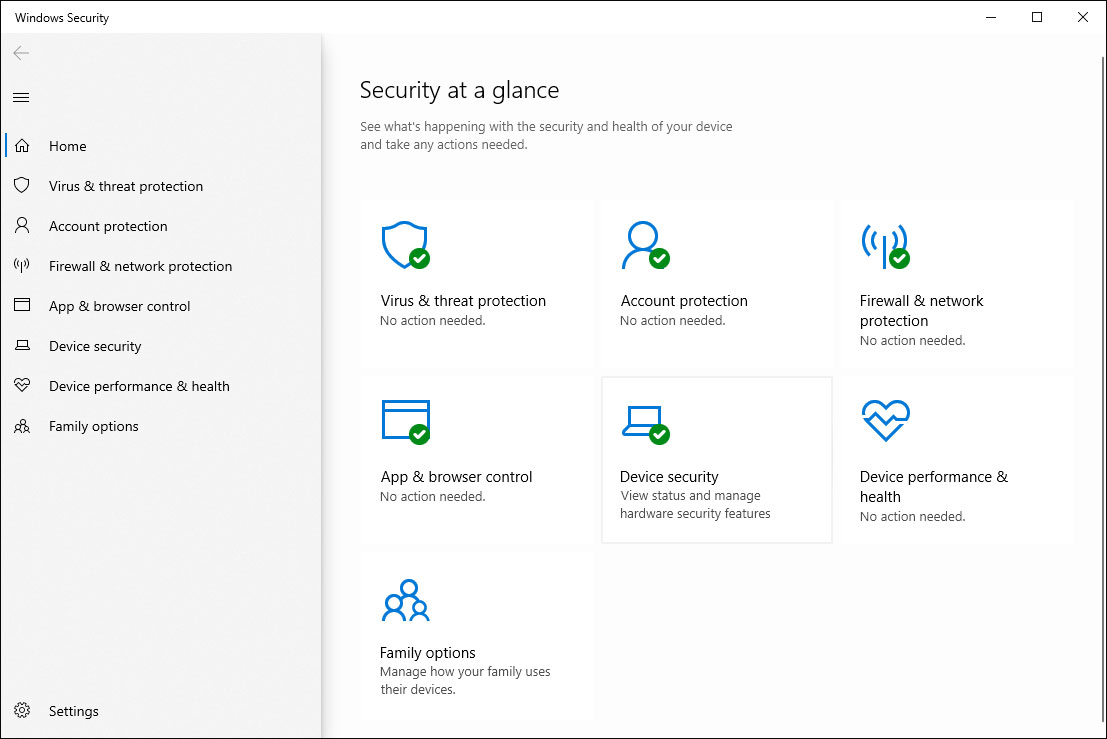
Task: Open Firewall & network protection sidebar item
Action: pyautogui.click(x=140, y=266)
